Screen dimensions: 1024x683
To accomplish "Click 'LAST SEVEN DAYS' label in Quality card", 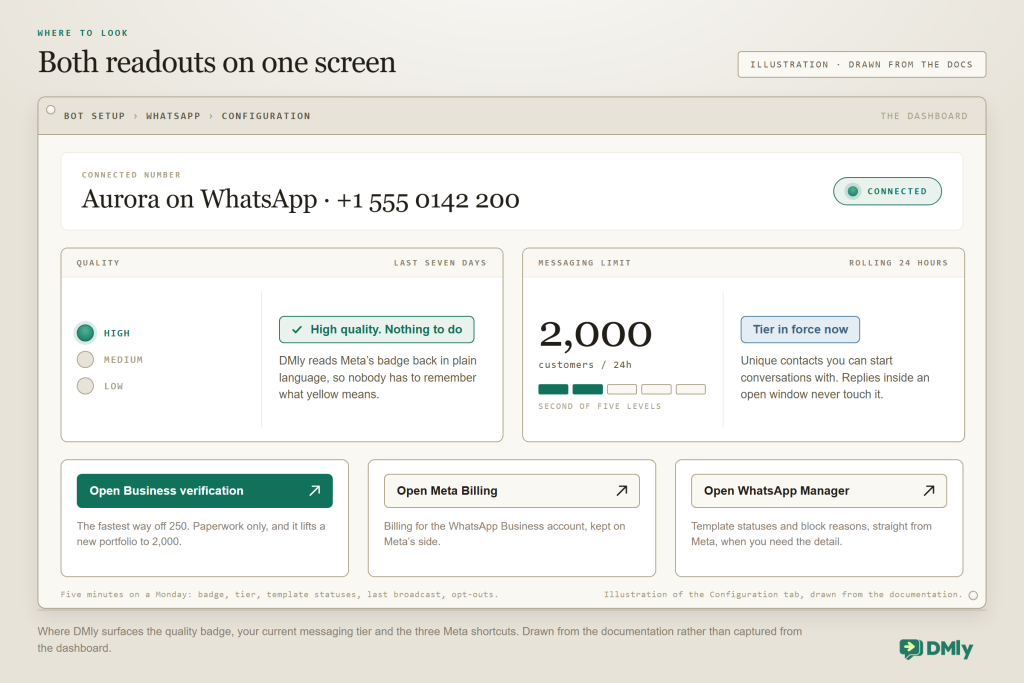I will pyautogui.click(x=440, y=263).
